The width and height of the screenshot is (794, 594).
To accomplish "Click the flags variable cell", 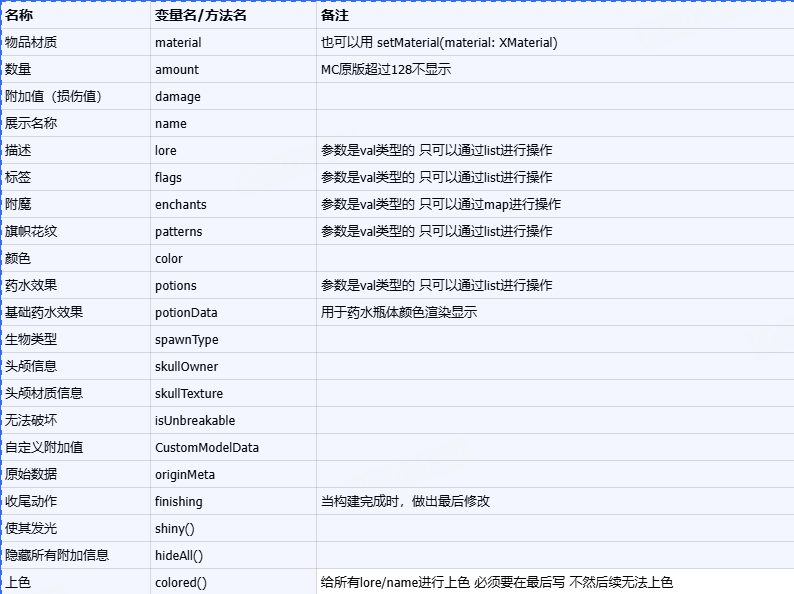I will [x=168, y=178].
